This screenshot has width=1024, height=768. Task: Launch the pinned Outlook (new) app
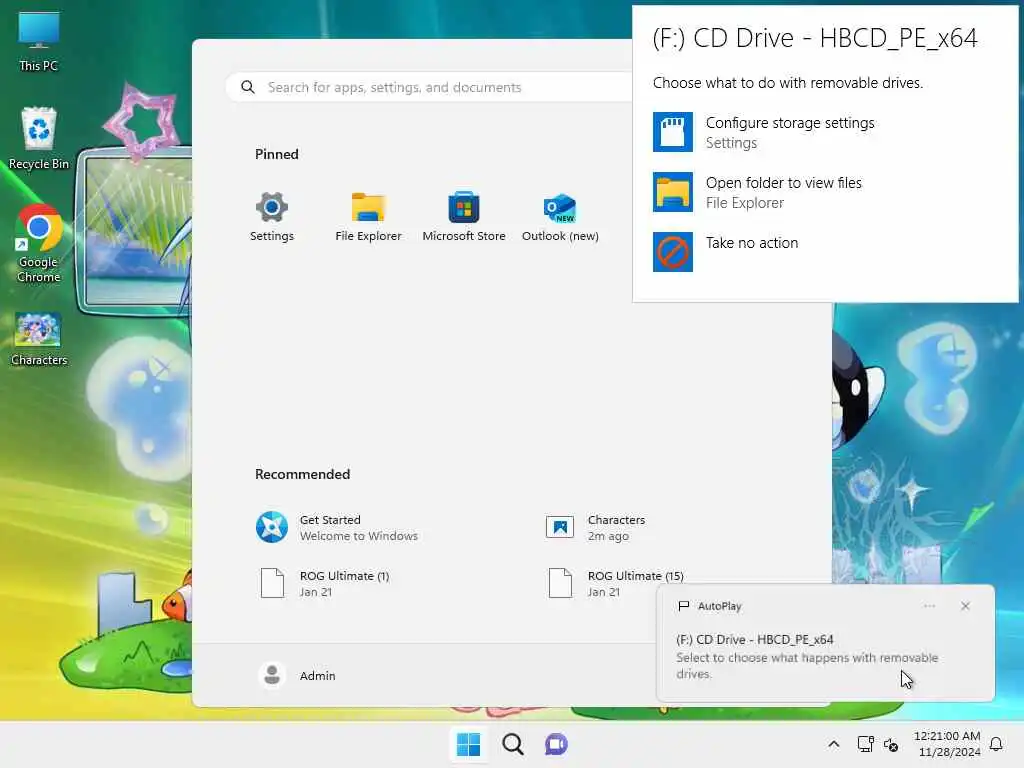(x=560, y=217)
